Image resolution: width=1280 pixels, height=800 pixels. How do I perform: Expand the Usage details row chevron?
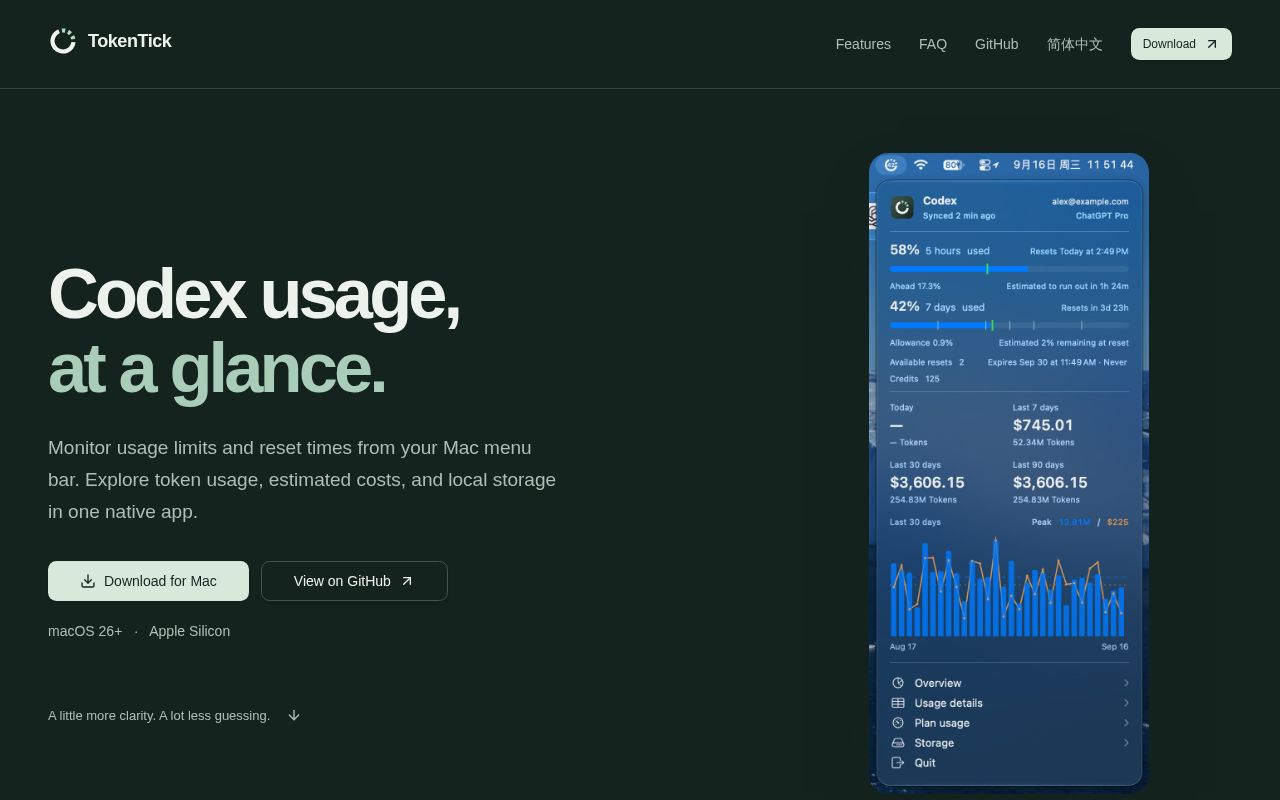tap(1126, 703)
